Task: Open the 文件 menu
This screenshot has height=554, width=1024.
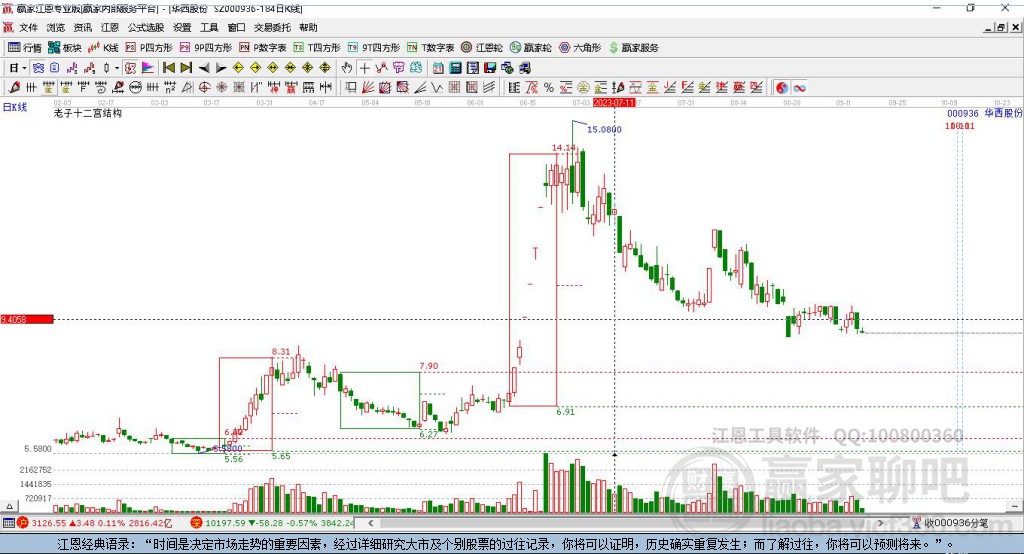Action: pyautogui.click(x=28, y=27)
